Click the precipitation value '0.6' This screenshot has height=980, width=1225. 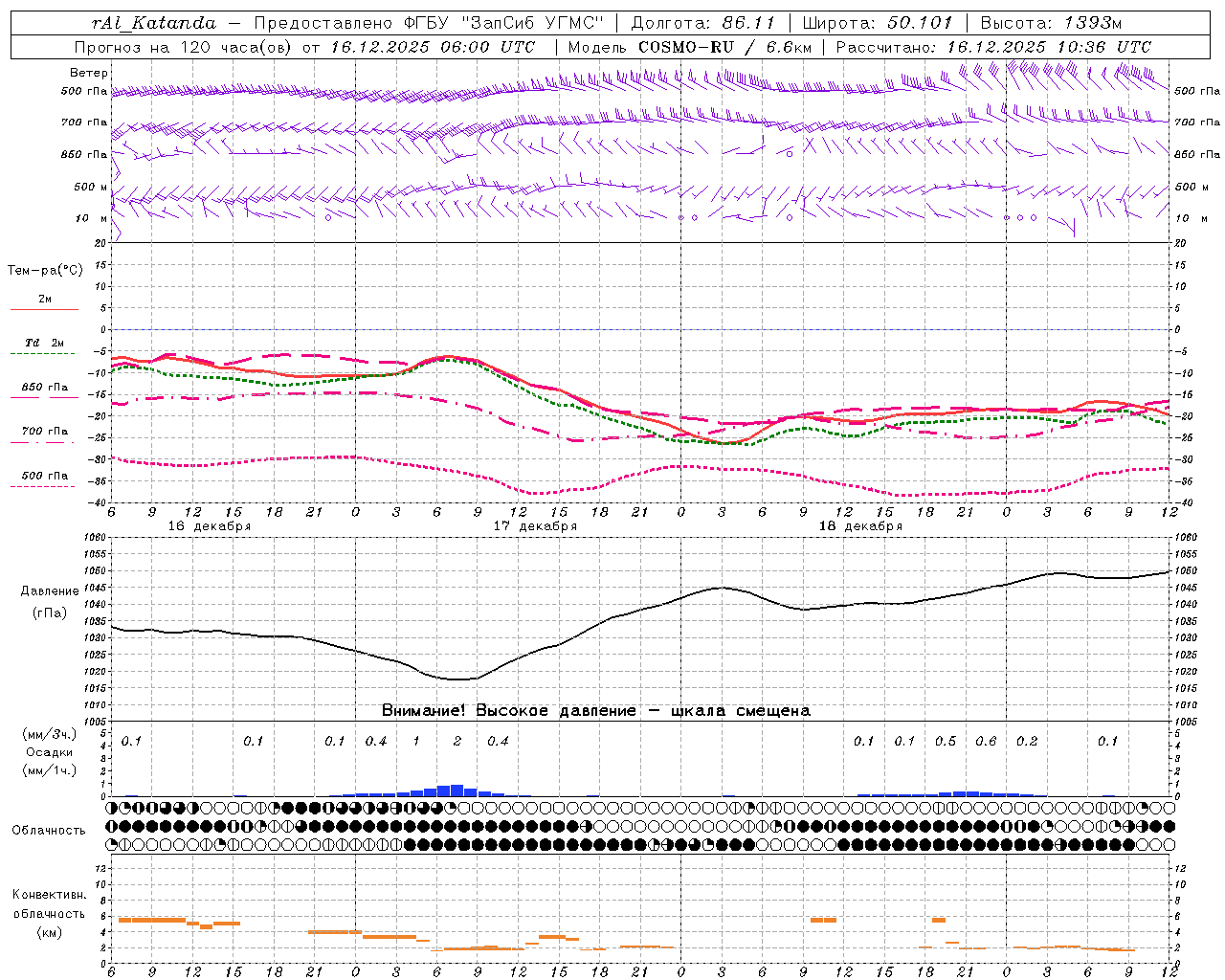point(986,741)
